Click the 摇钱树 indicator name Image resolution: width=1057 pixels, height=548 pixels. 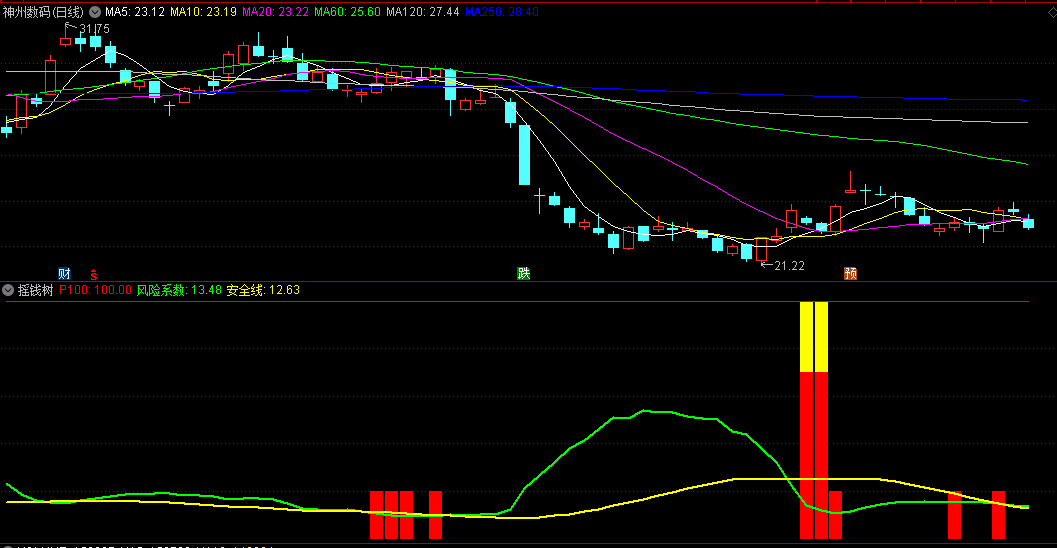coord(36,291)
